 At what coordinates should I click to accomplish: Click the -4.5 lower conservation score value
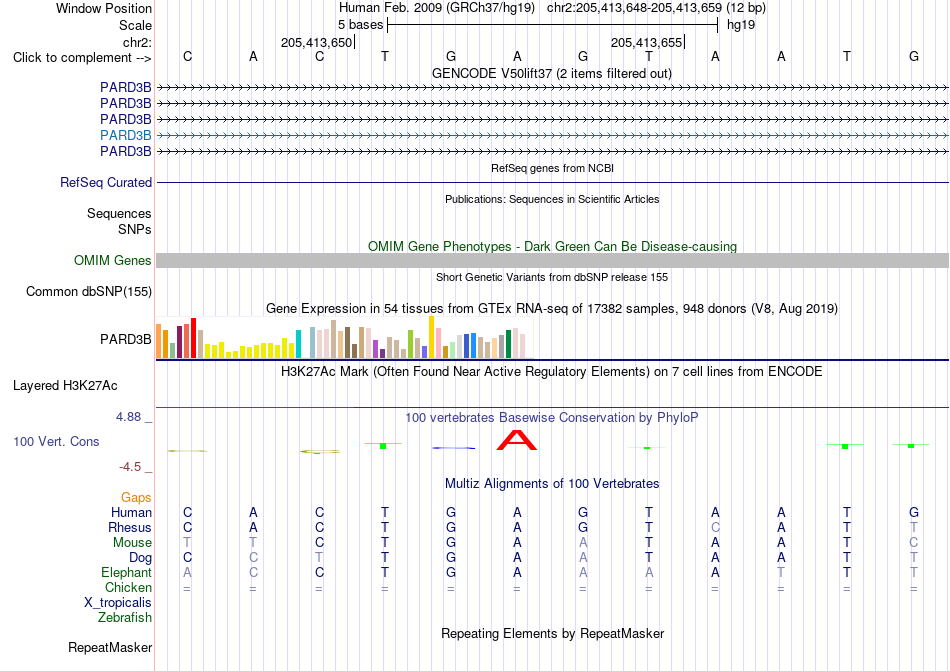[x=130, y=466]
